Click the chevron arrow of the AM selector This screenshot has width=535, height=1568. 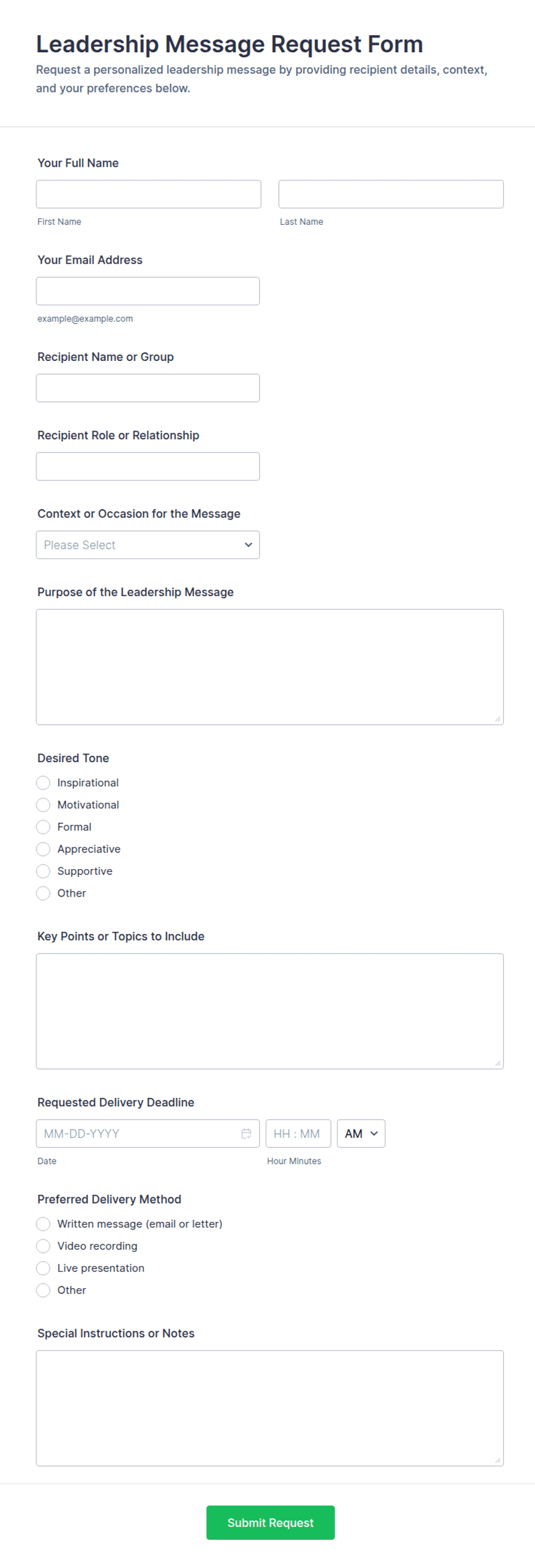pyautogui.click(x=374, y=1133)
